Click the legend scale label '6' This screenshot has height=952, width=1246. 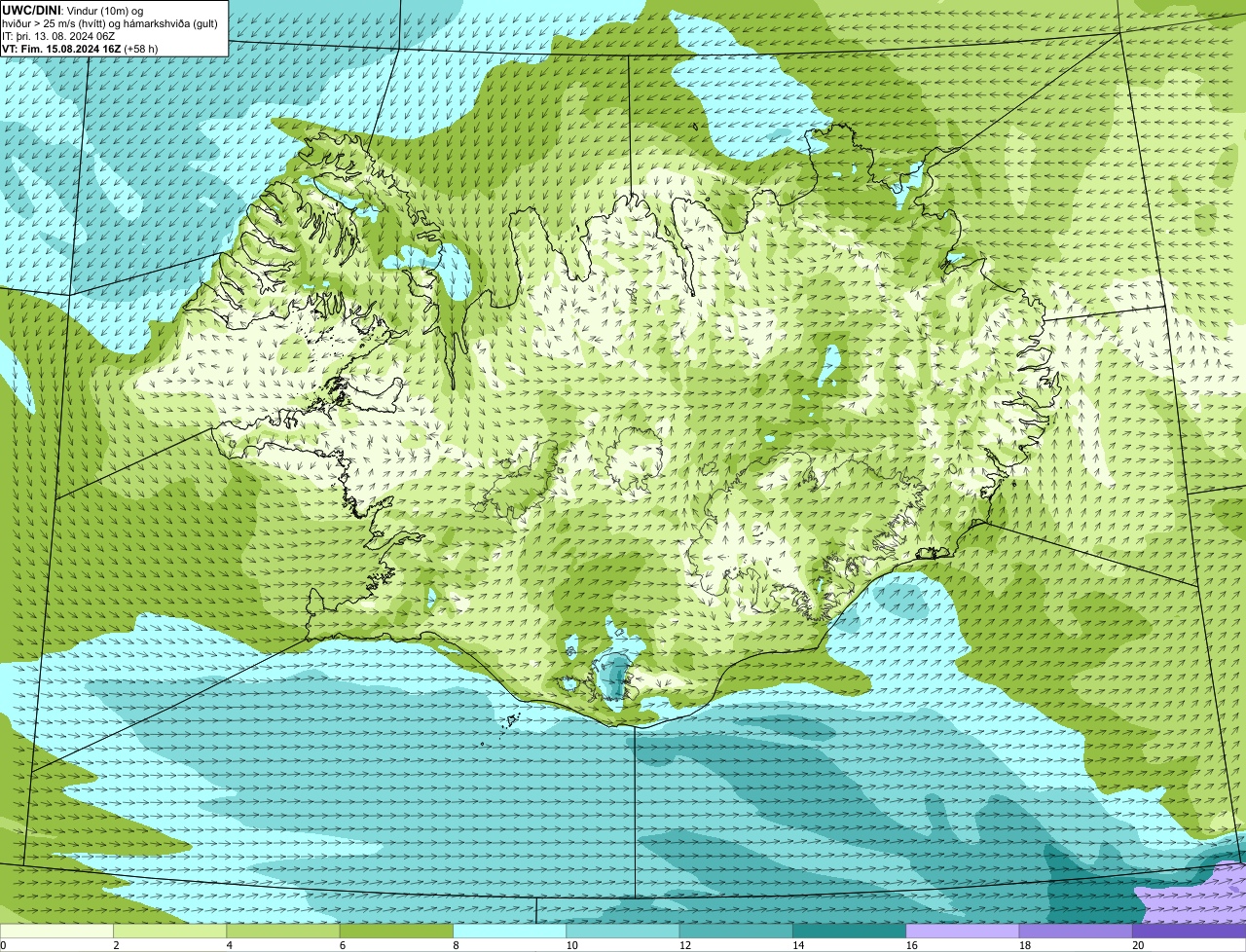pyautogui.click(x=343, y=945)
